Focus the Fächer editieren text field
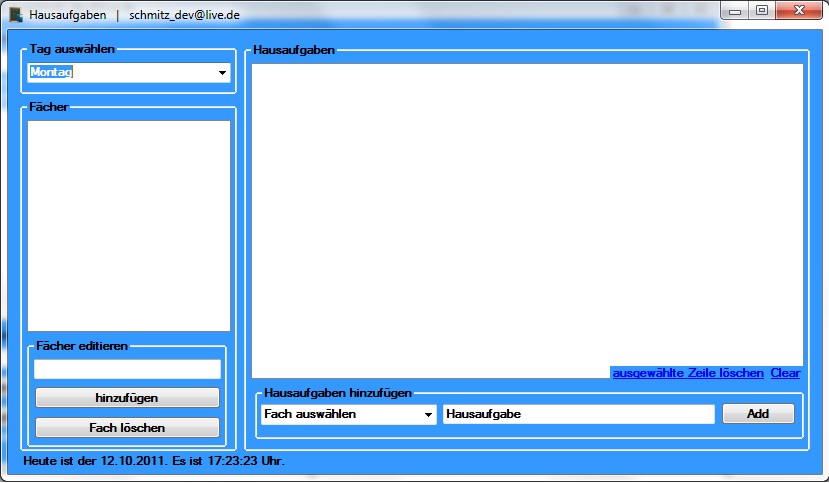Viewport: 829px width, 483px height. pos(127,369)
